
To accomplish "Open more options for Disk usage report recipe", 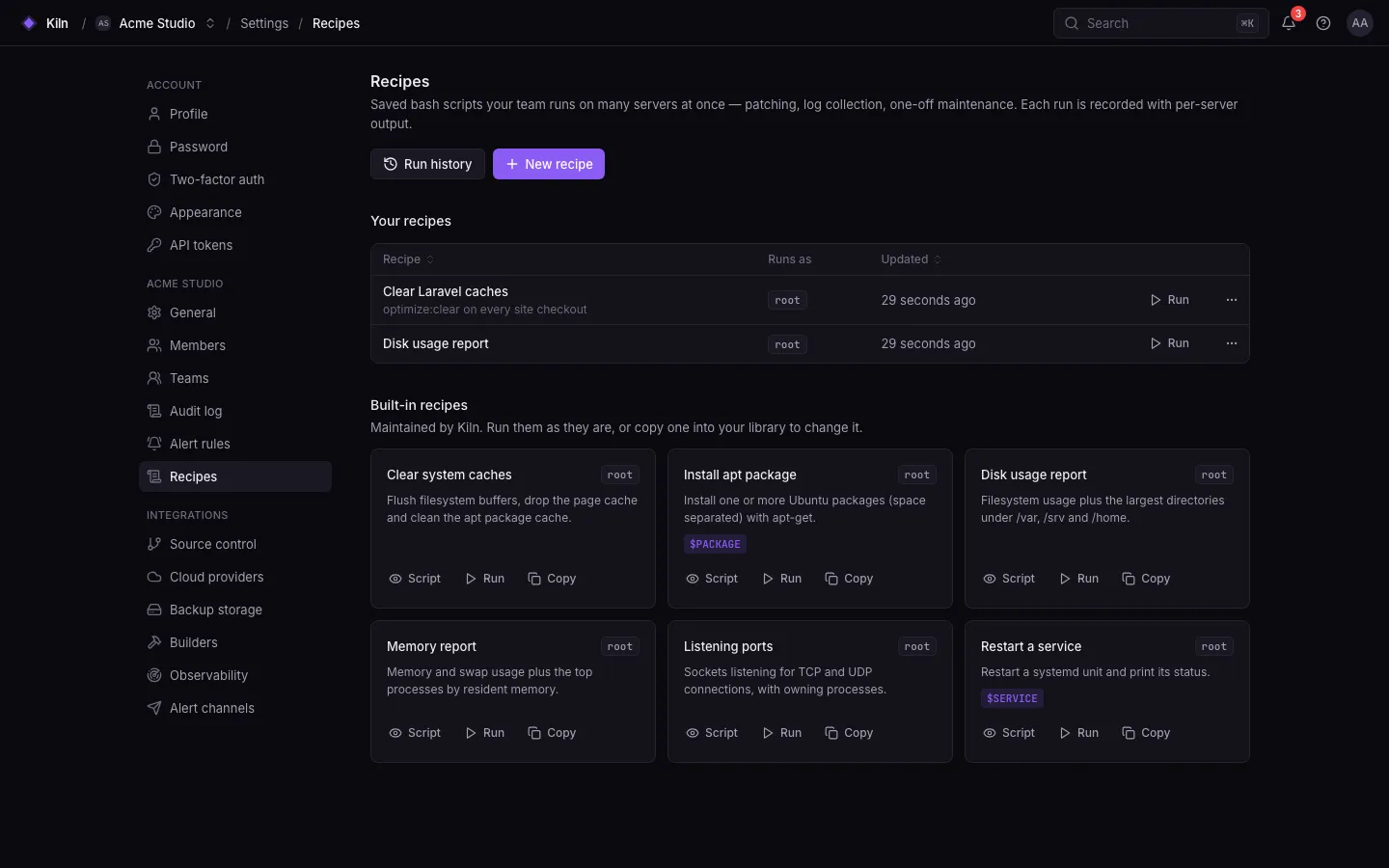I will click(x=1232, y=343).
